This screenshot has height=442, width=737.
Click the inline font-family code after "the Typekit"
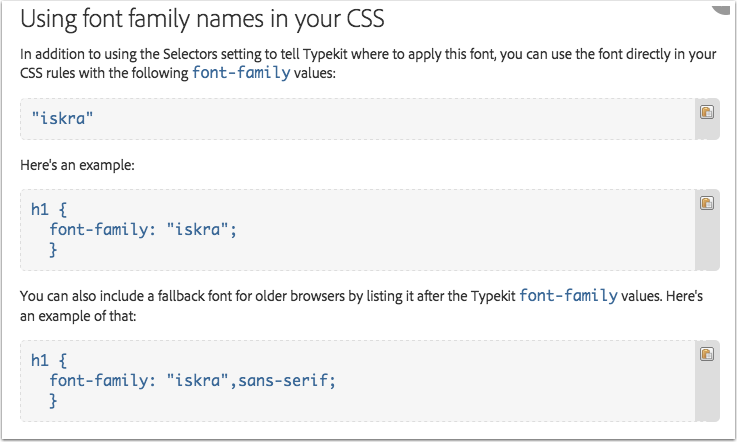point(568,296)
